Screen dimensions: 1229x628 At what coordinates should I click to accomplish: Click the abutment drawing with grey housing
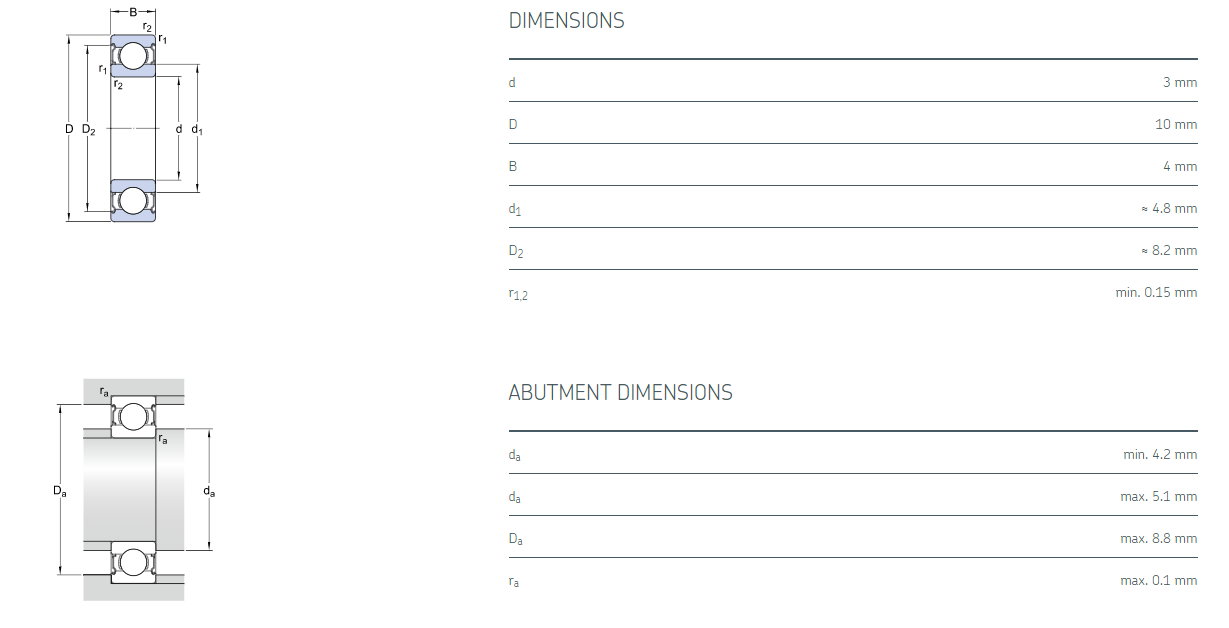coord(133,490)
